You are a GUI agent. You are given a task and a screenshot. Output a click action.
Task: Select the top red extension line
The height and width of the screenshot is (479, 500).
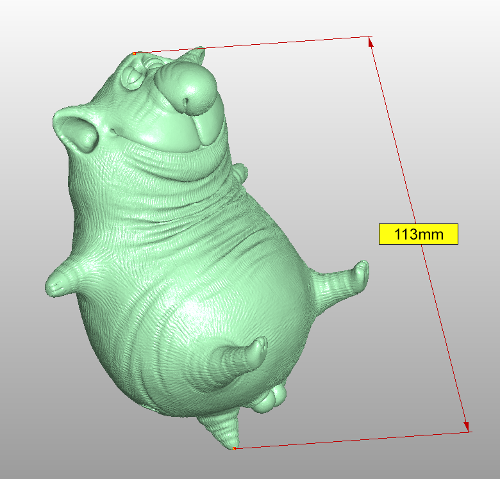(x=253, y=45)
